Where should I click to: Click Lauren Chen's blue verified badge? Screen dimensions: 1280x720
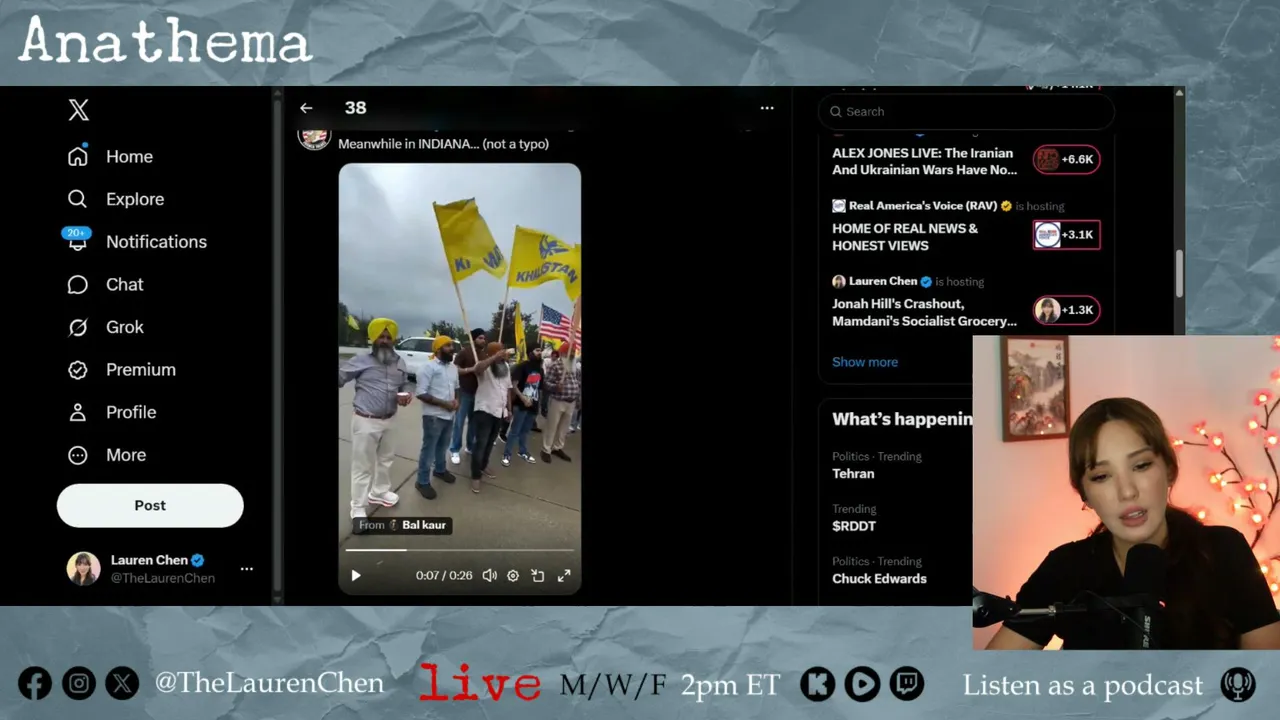[x=198, y=561]
